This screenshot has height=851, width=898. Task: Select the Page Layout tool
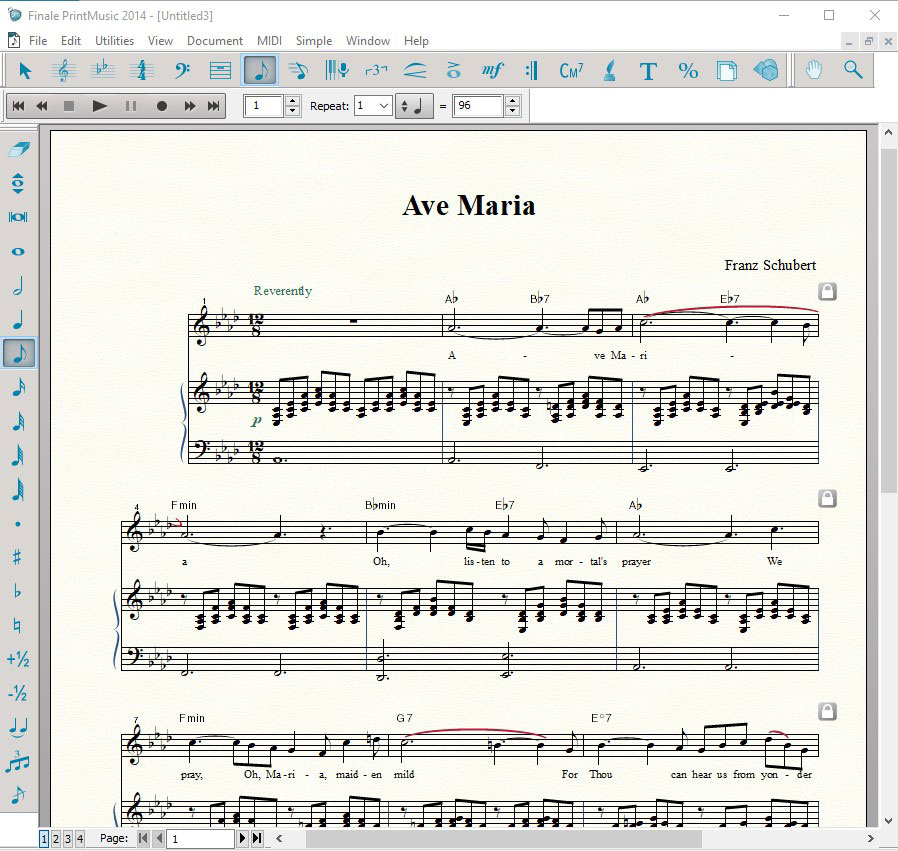tap(727, 70)
